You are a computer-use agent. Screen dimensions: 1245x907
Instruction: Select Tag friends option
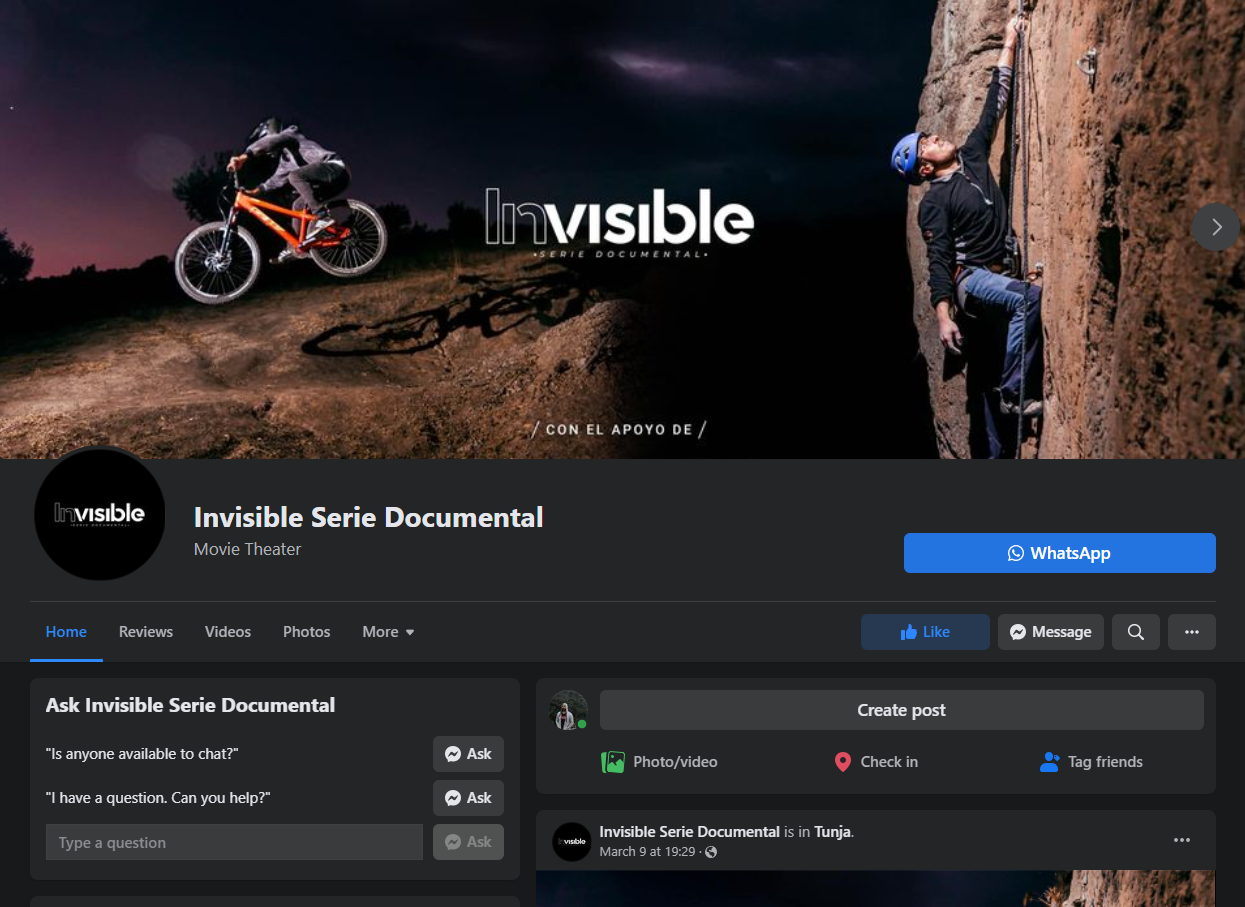(x=1091, y=762)
